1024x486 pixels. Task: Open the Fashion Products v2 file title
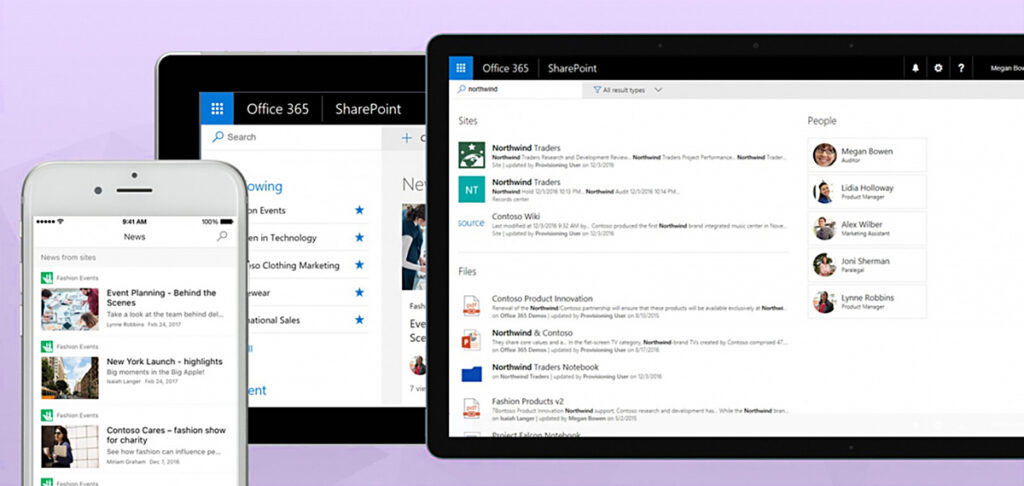click(528, 401)
